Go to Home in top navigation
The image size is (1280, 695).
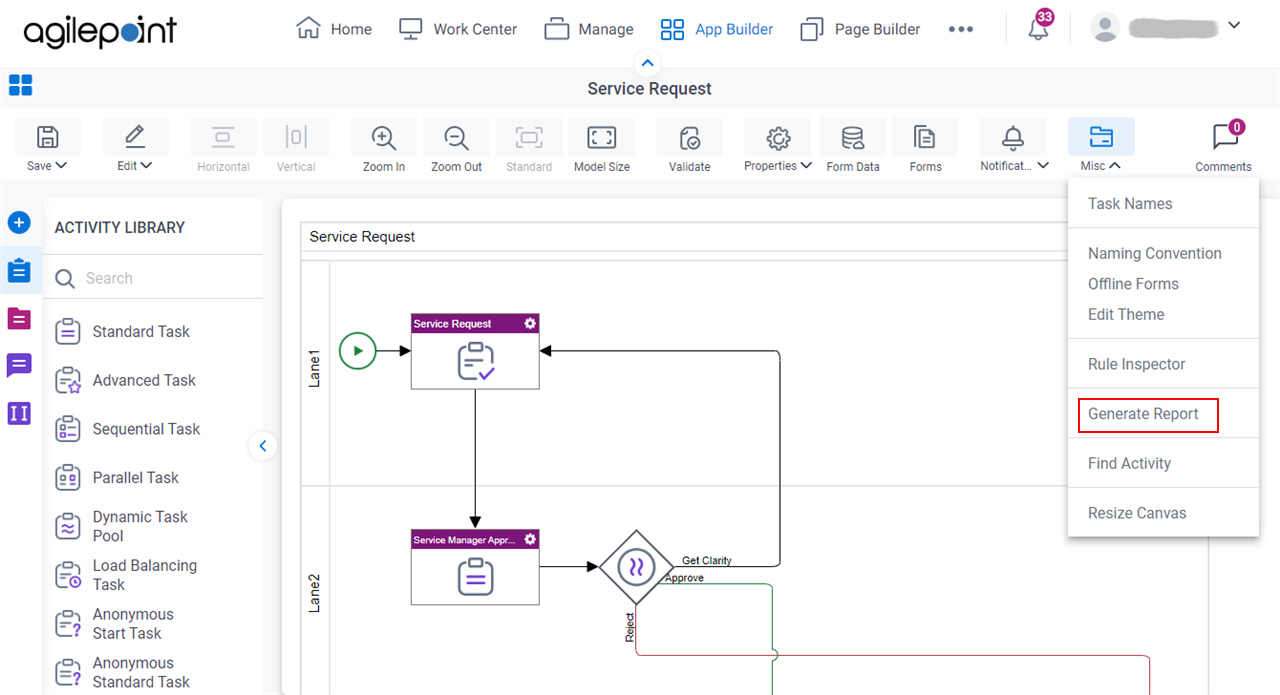click(x=334, y=29)
